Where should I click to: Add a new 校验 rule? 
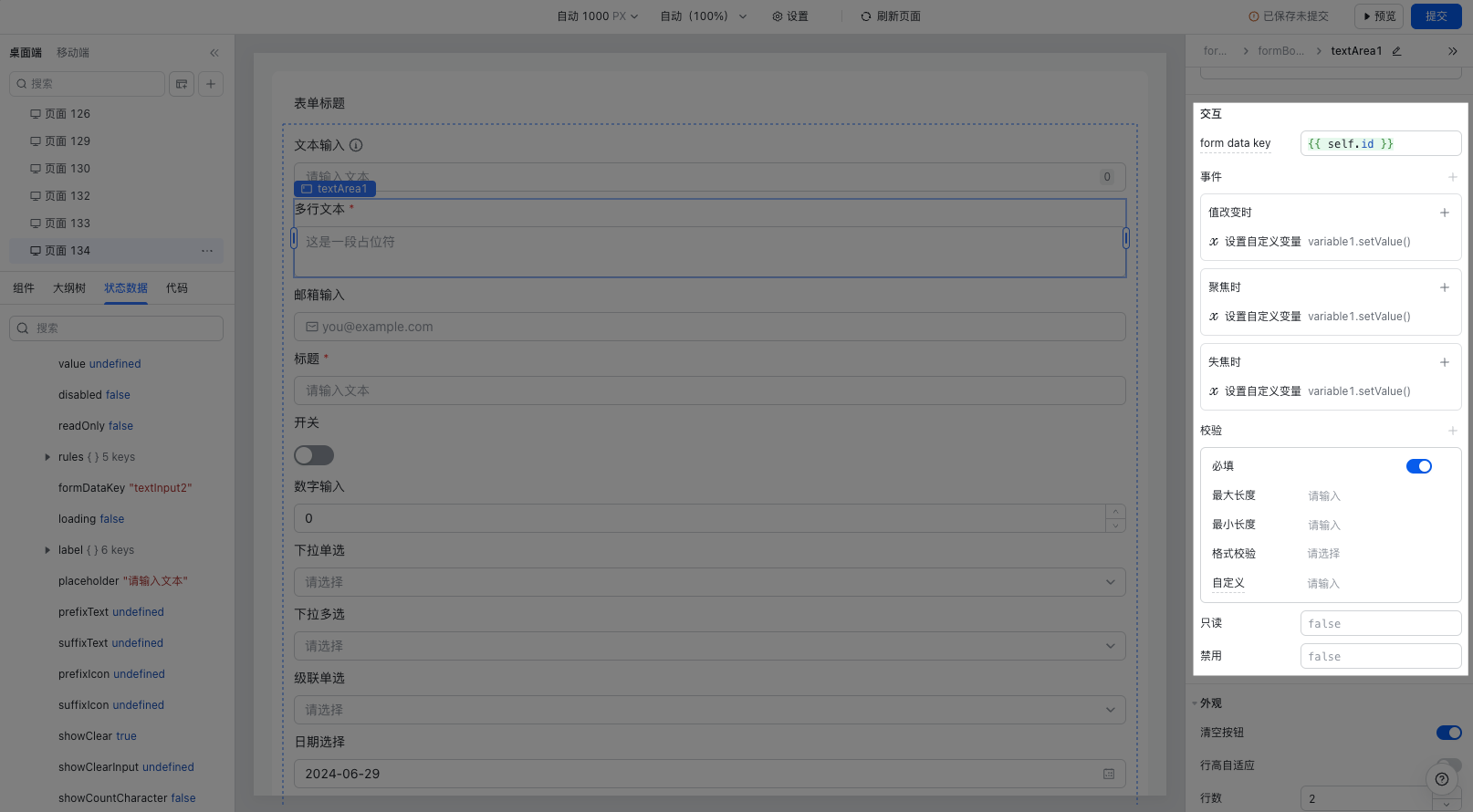[x=1453, y=431]
